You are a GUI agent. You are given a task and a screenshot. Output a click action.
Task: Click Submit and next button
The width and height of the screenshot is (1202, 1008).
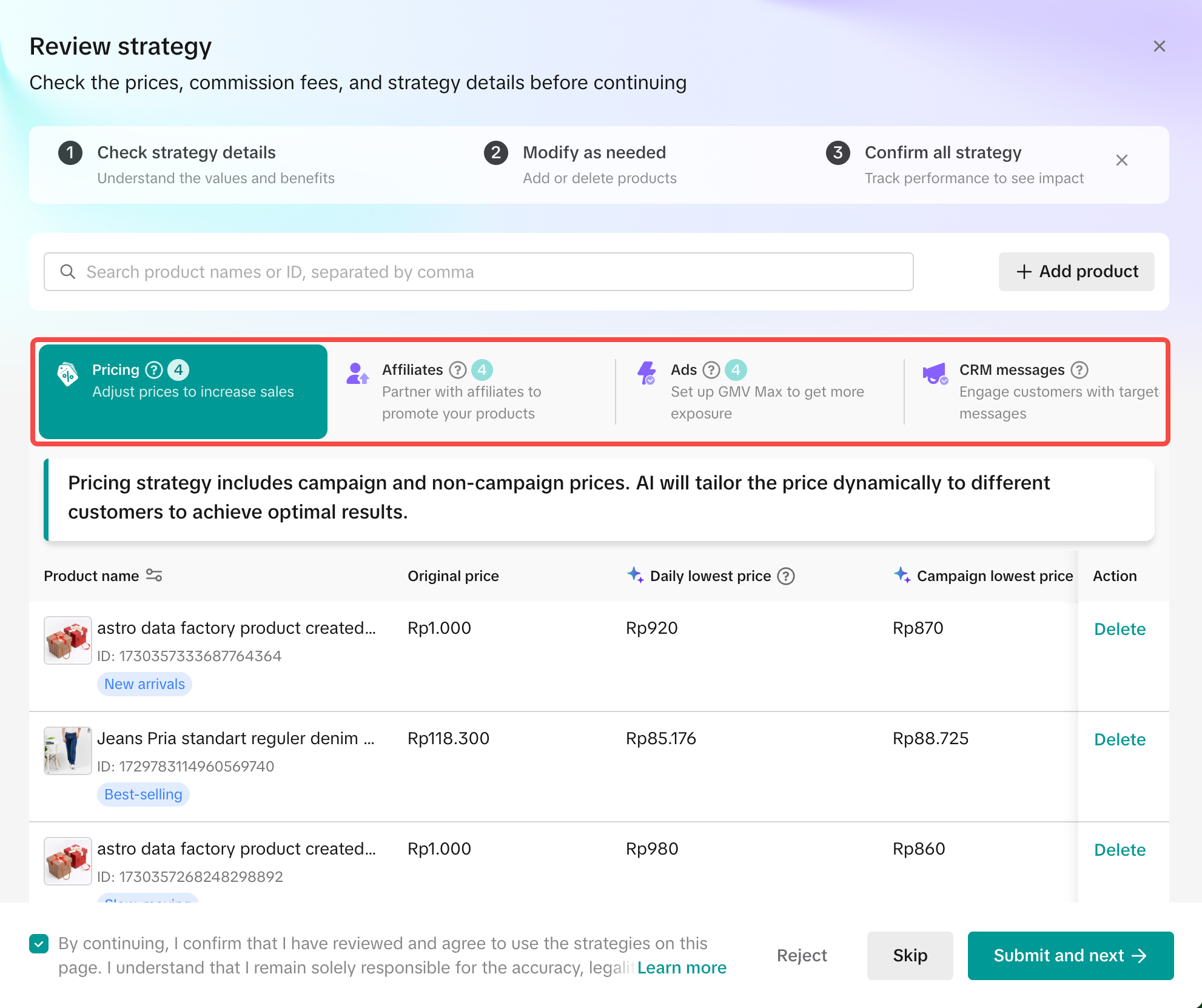coord(1070,956)
